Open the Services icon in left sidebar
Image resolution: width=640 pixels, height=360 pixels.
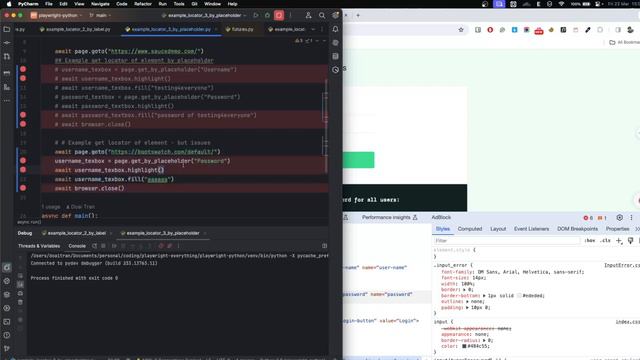[x=7, y=308]
